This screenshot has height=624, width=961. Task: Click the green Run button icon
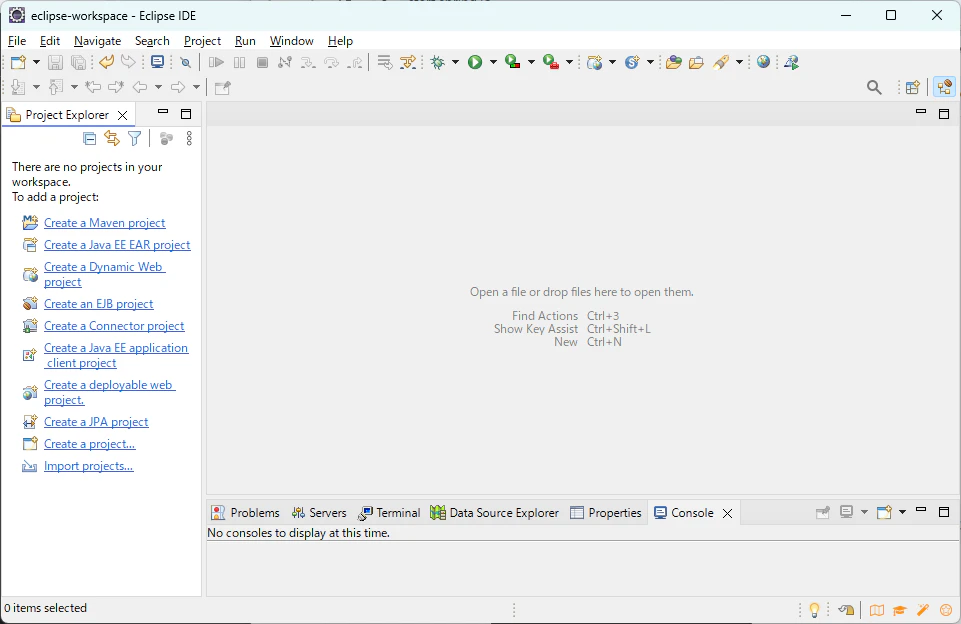475,62
